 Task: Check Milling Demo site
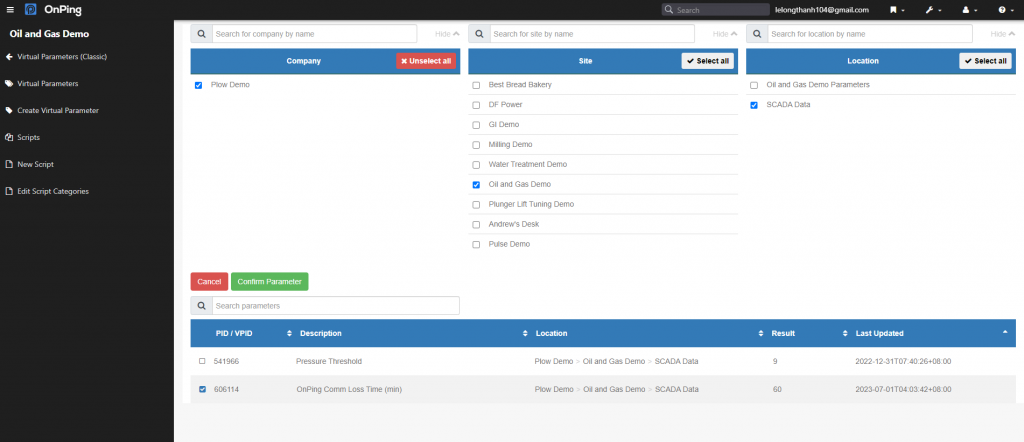(x=476, y=145)
